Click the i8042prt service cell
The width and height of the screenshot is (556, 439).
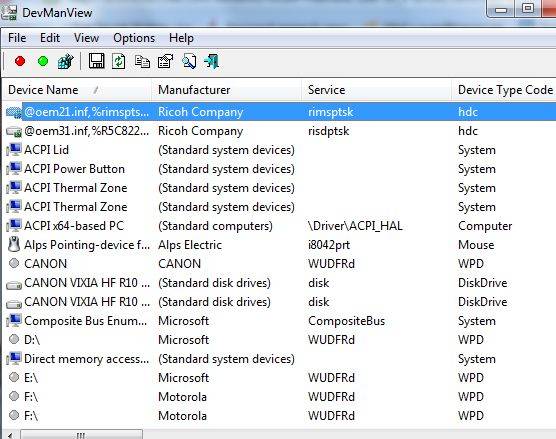coord(329,245)
